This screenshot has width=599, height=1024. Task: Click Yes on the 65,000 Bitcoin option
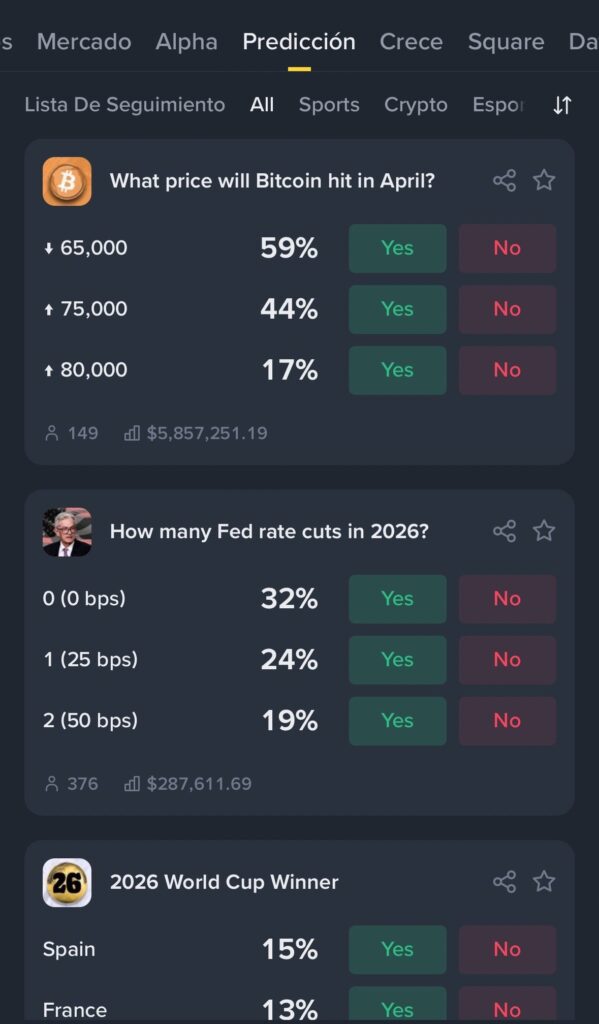tap(397, 248)
